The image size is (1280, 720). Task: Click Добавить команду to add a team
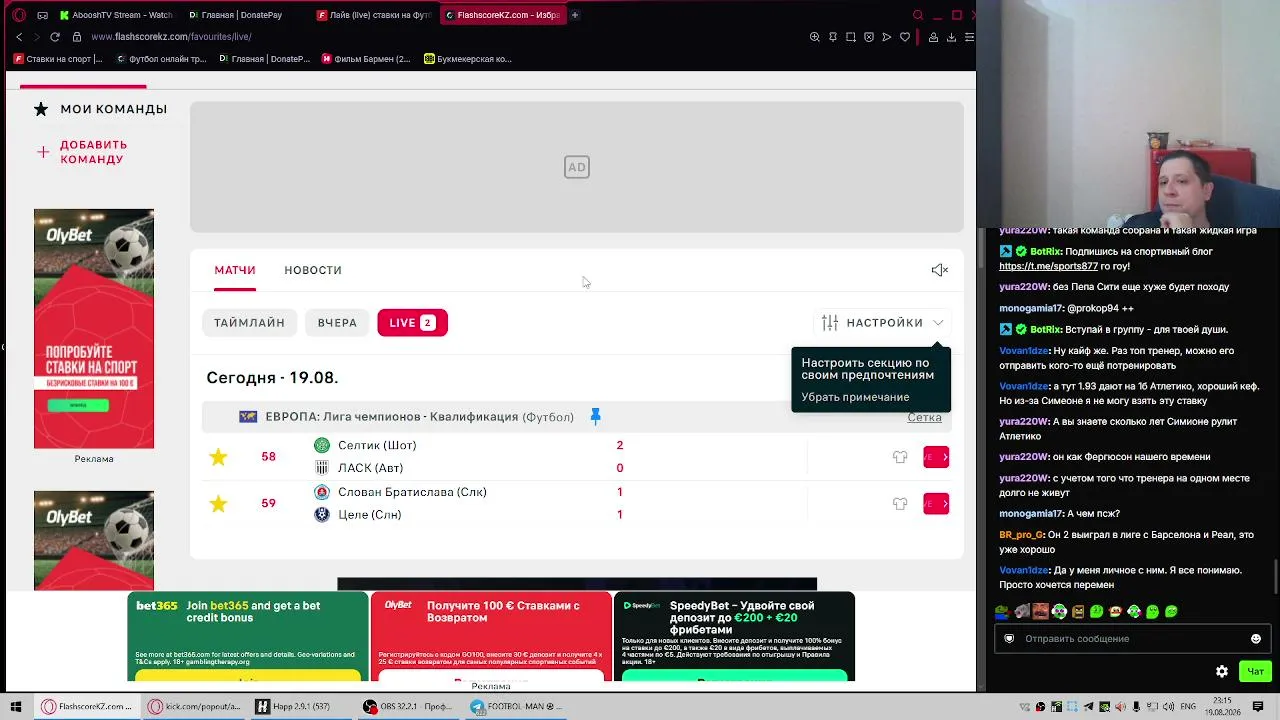pos(83,152)
